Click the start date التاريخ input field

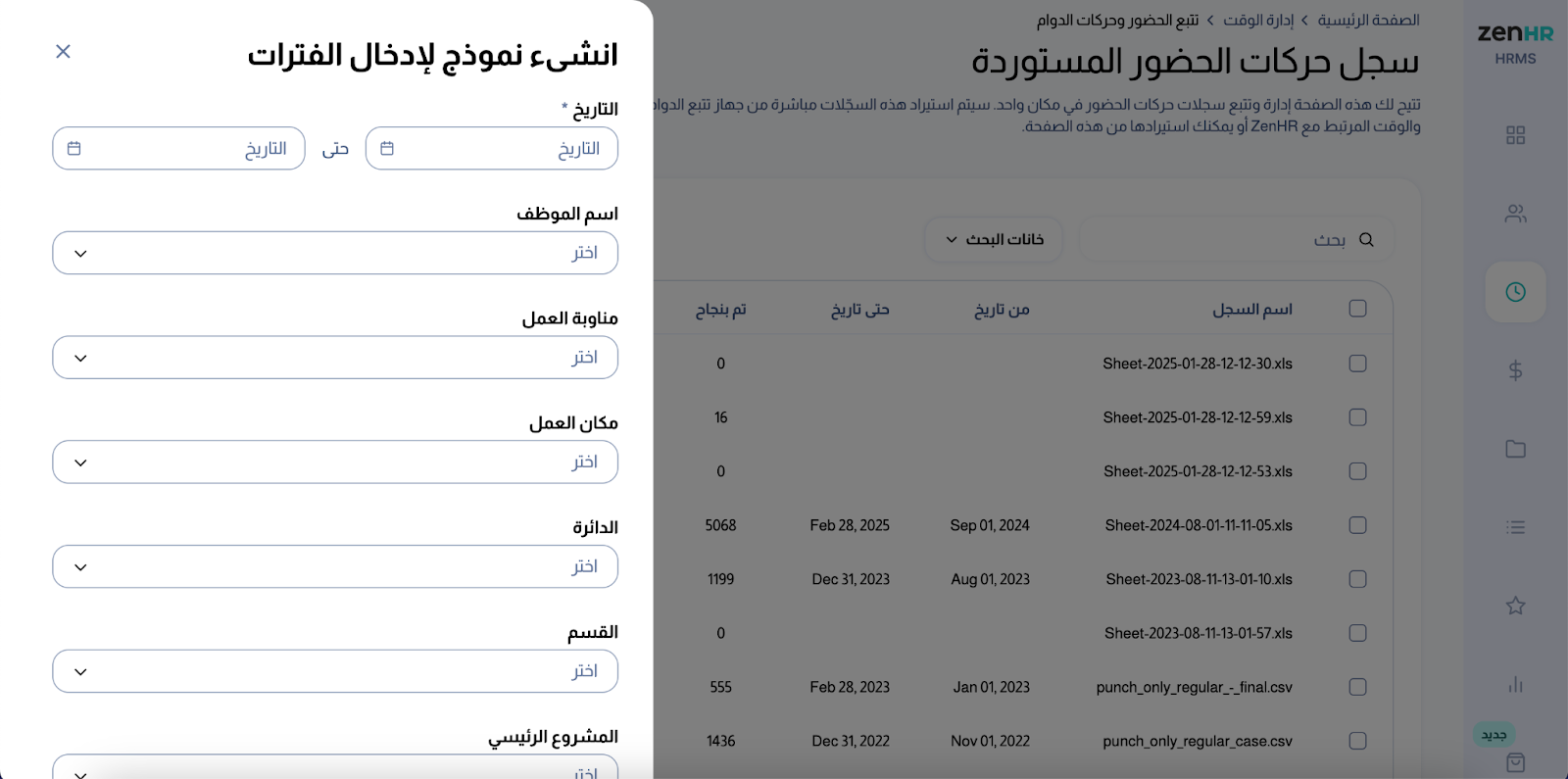491,148
